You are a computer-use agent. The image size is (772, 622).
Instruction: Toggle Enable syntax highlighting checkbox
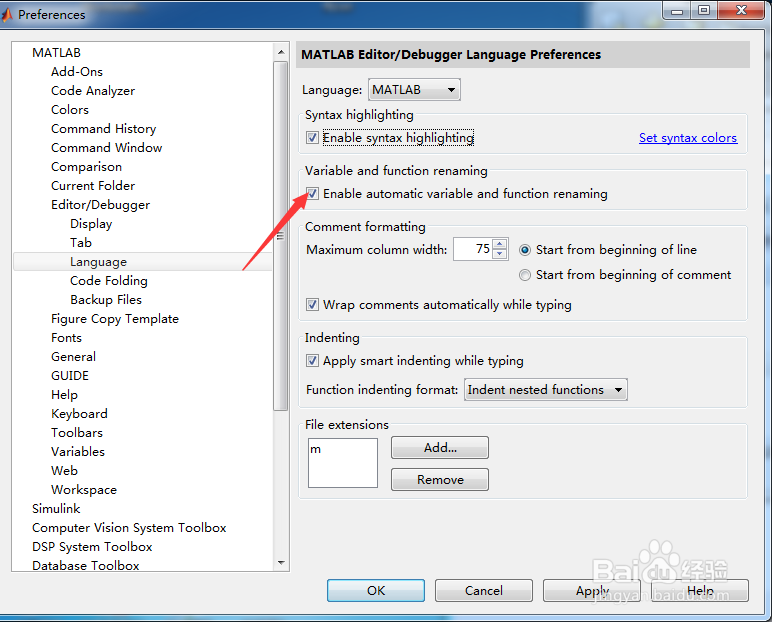312,137
